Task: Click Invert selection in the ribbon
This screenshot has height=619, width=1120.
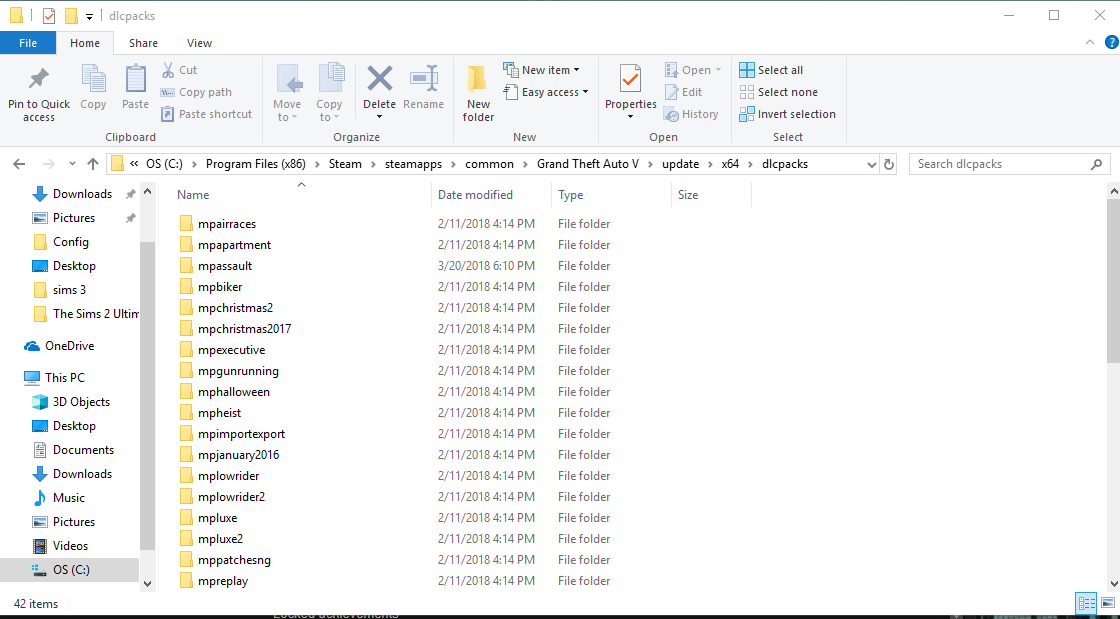Action: [x=787, y=114]
